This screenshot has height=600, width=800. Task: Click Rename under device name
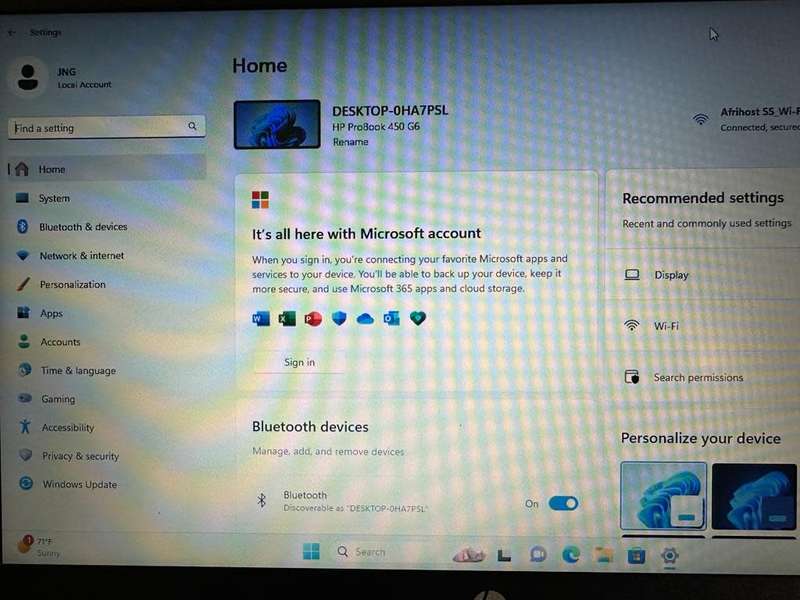click(x=350, y=142)
